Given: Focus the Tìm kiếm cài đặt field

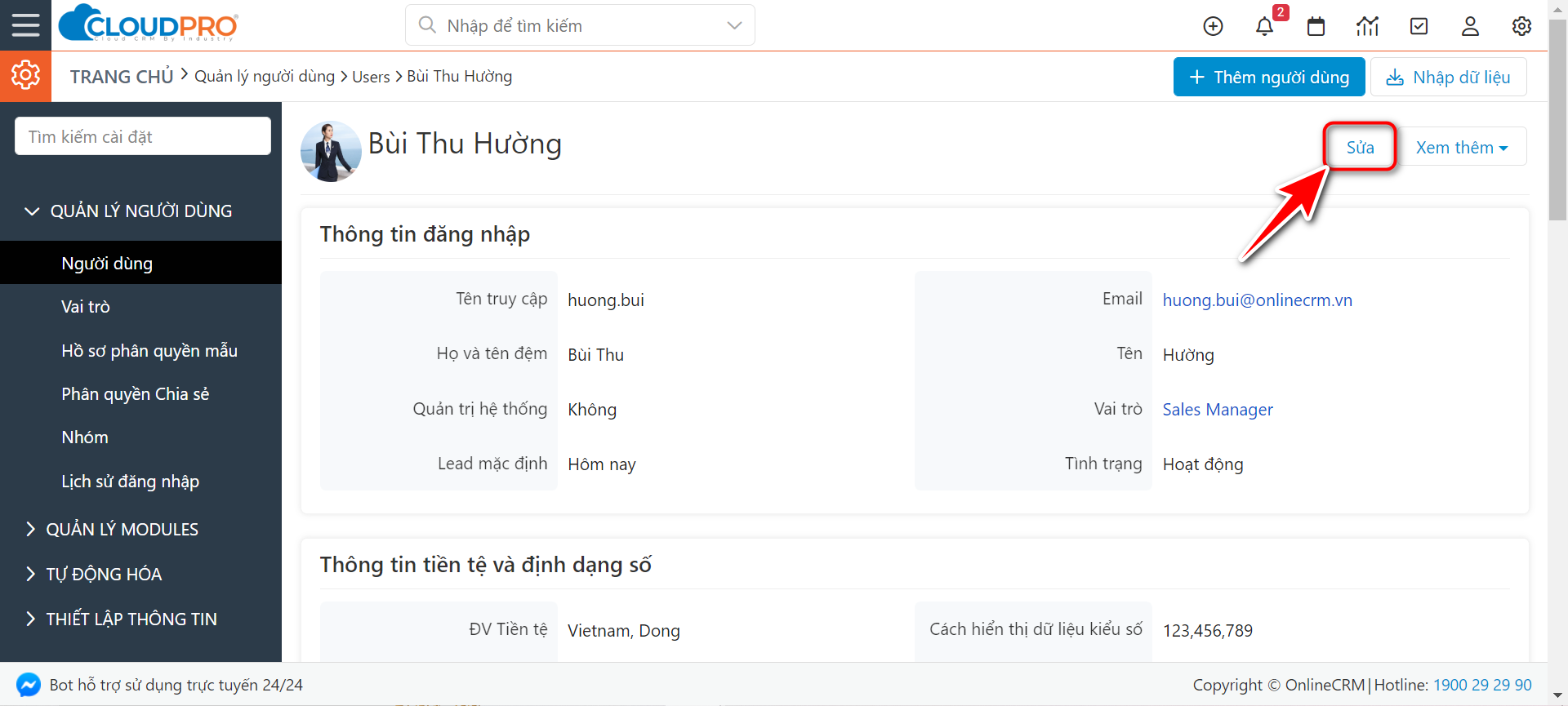Looking at the screenshot, I should [x=143, y=136].
